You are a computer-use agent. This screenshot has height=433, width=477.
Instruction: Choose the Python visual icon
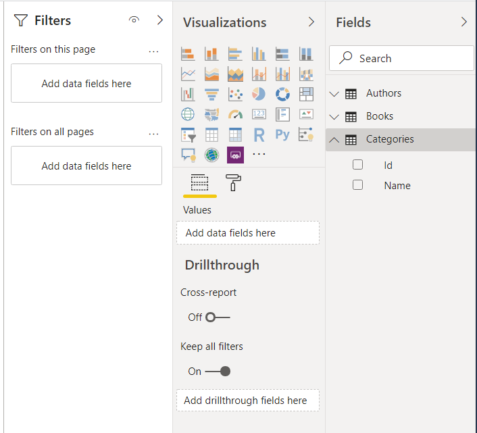[x=282, y=135]
